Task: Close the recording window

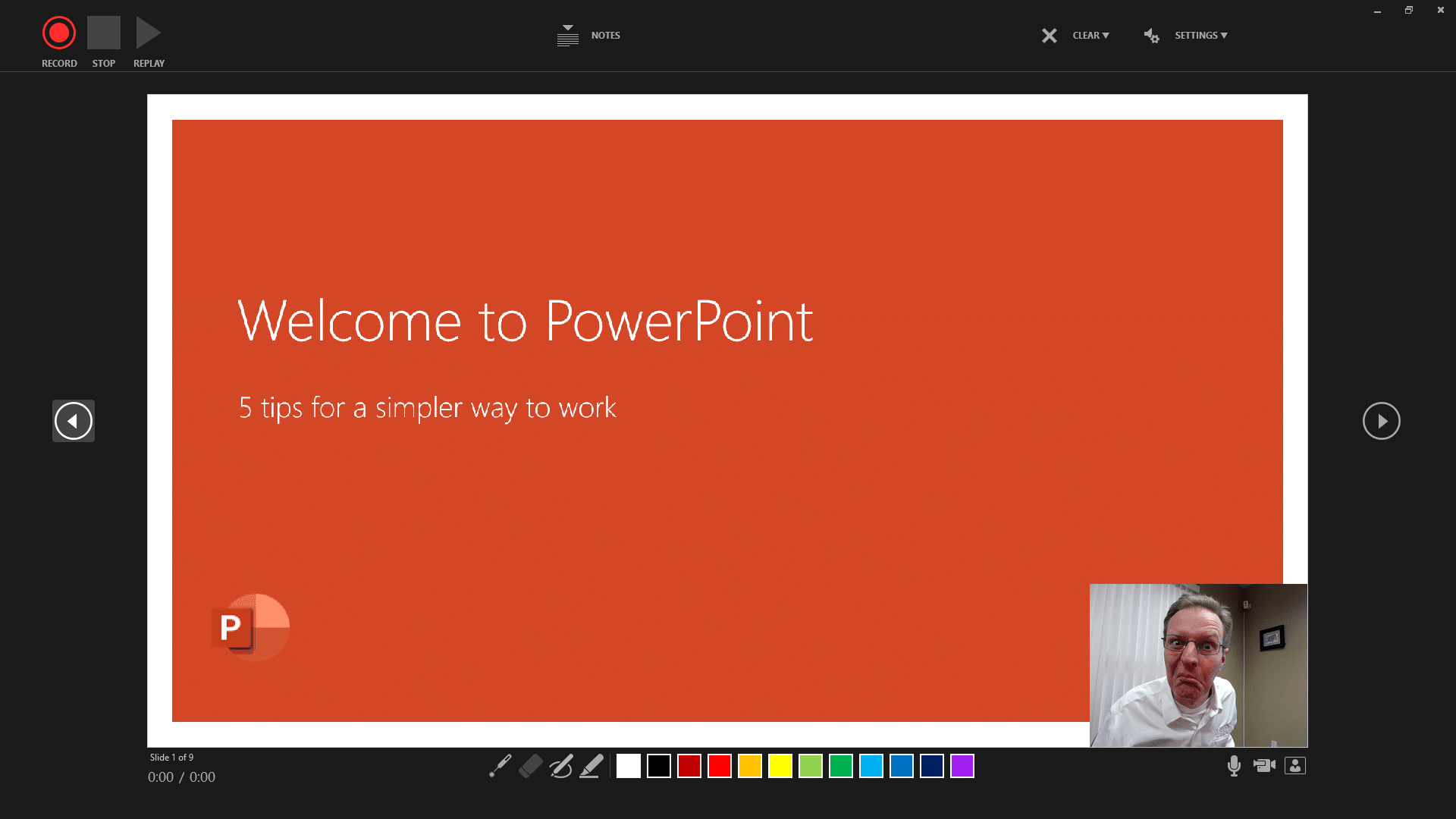Action: pyautogui.click(x=1441, y=11)
